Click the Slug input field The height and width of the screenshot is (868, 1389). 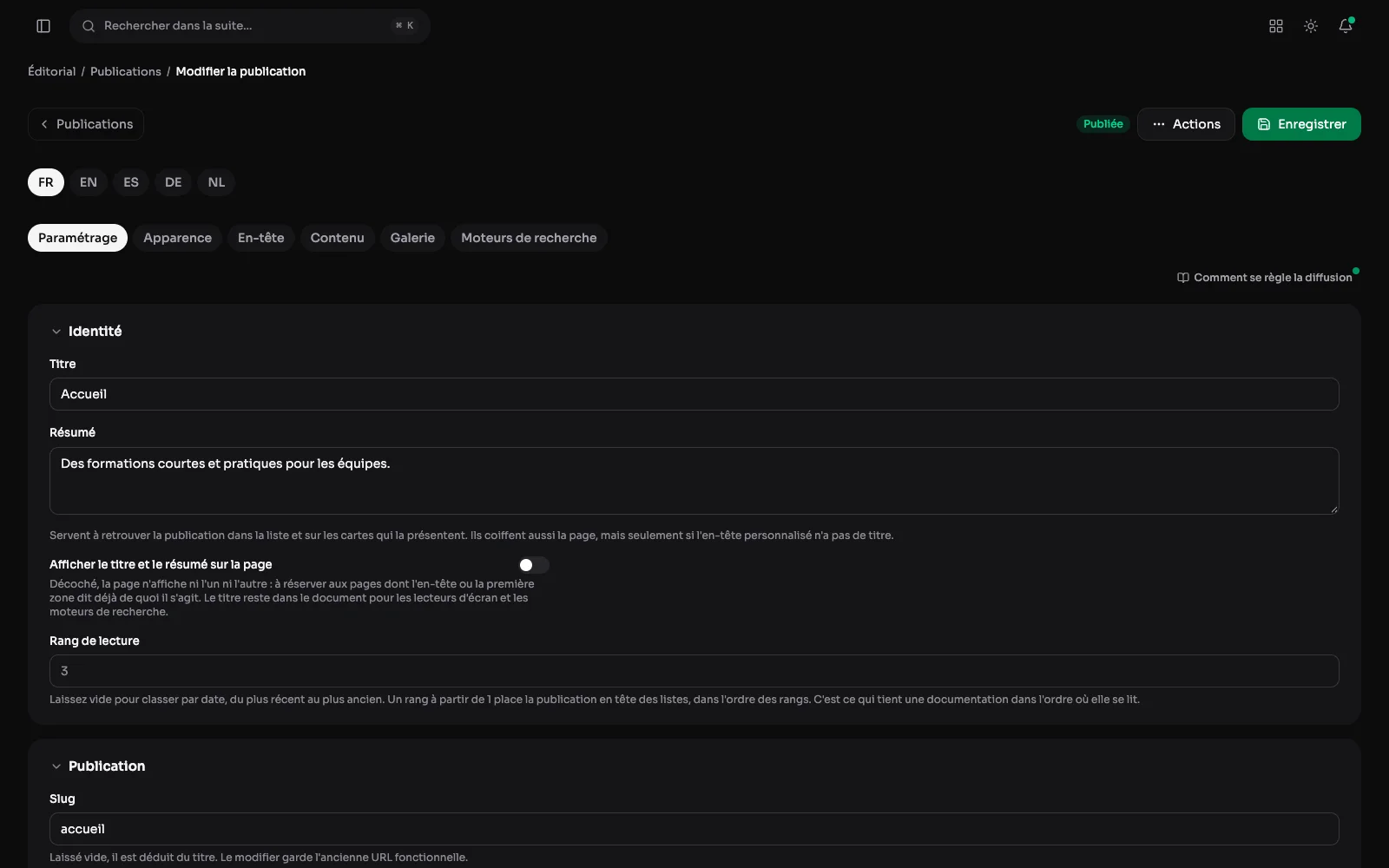pyautogui.click(x=694, y=829)
